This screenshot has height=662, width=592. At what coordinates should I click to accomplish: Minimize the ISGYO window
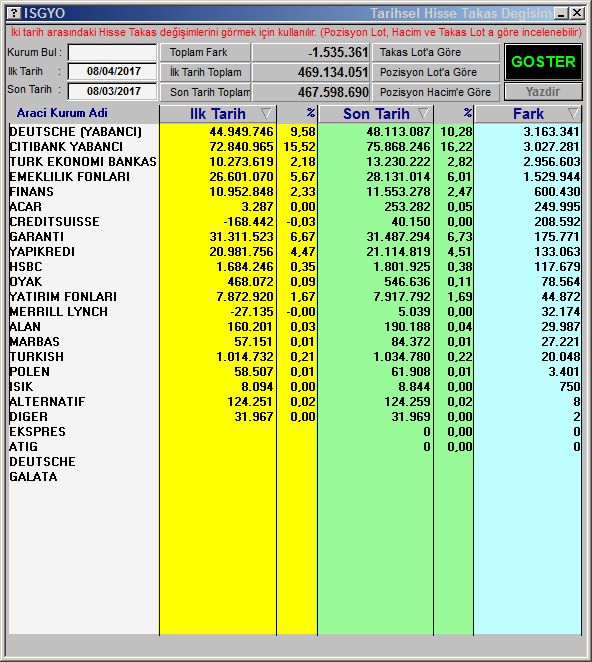pyautogui.click(x=561, y=14)
